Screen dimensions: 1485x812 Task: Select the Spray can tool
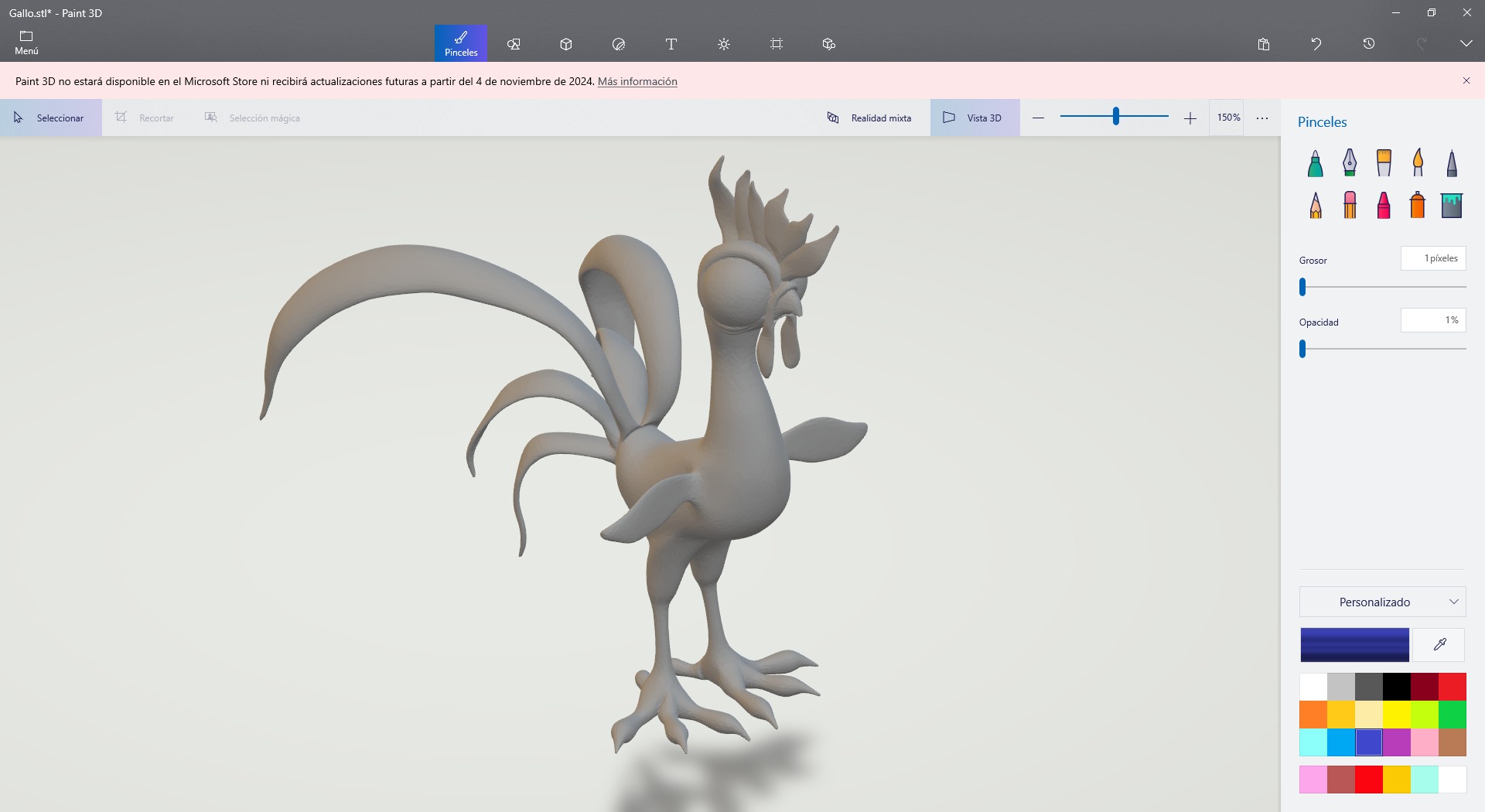1418,206
